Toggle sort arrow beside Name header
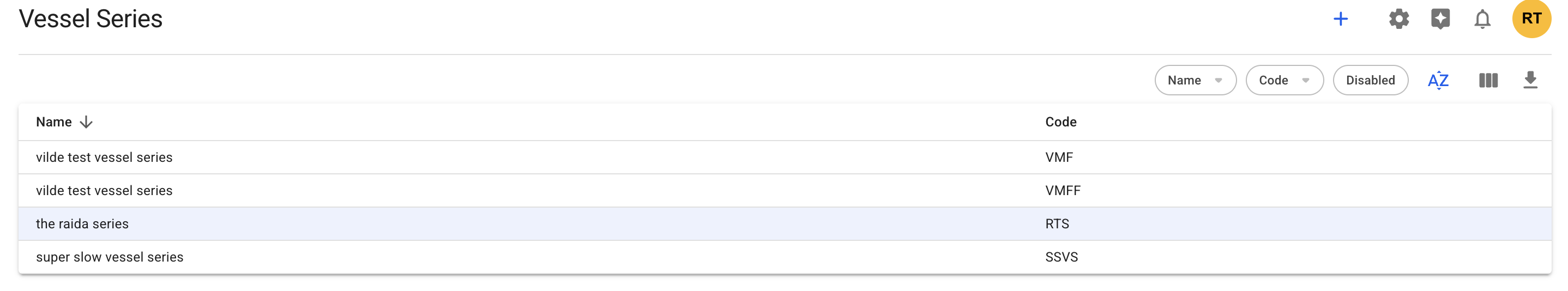 [x=87, y=123]
